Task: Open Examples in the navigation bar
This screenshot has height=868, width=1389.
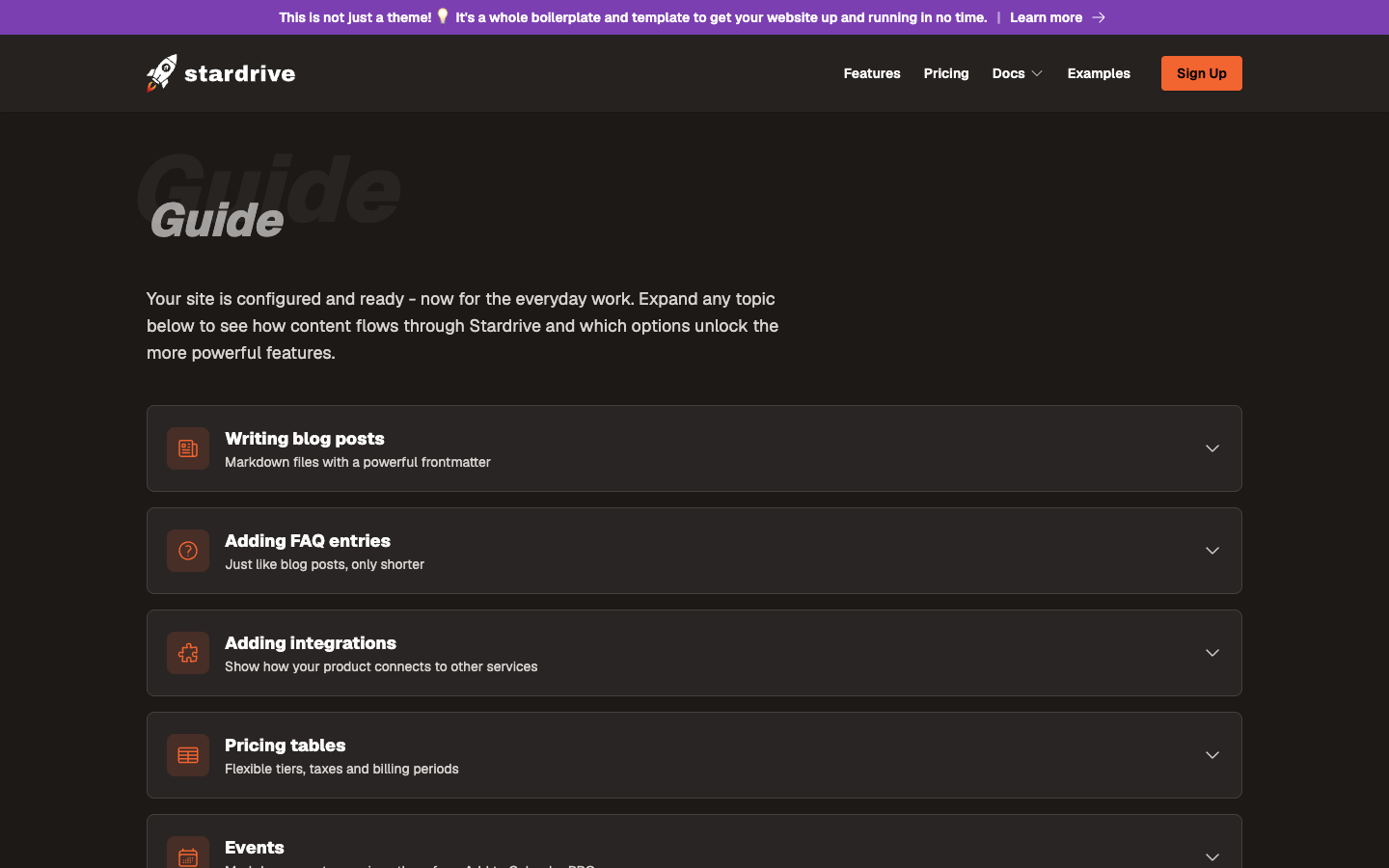Action: click(1099, 73)
